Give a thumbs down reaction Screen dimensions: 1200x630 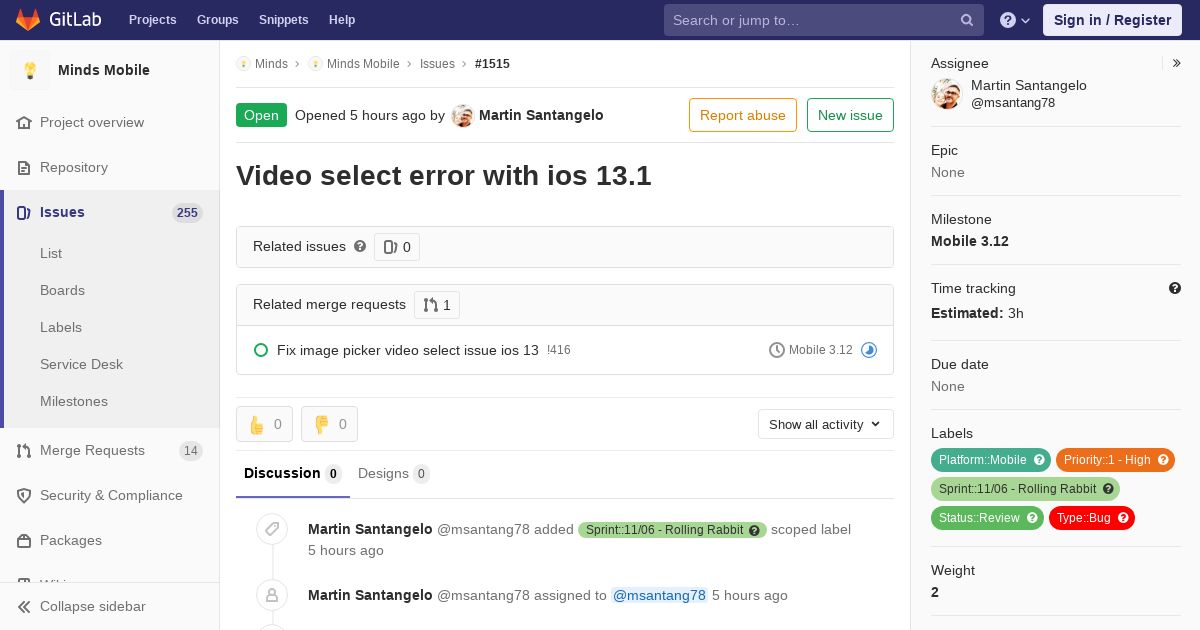(329, 424)
